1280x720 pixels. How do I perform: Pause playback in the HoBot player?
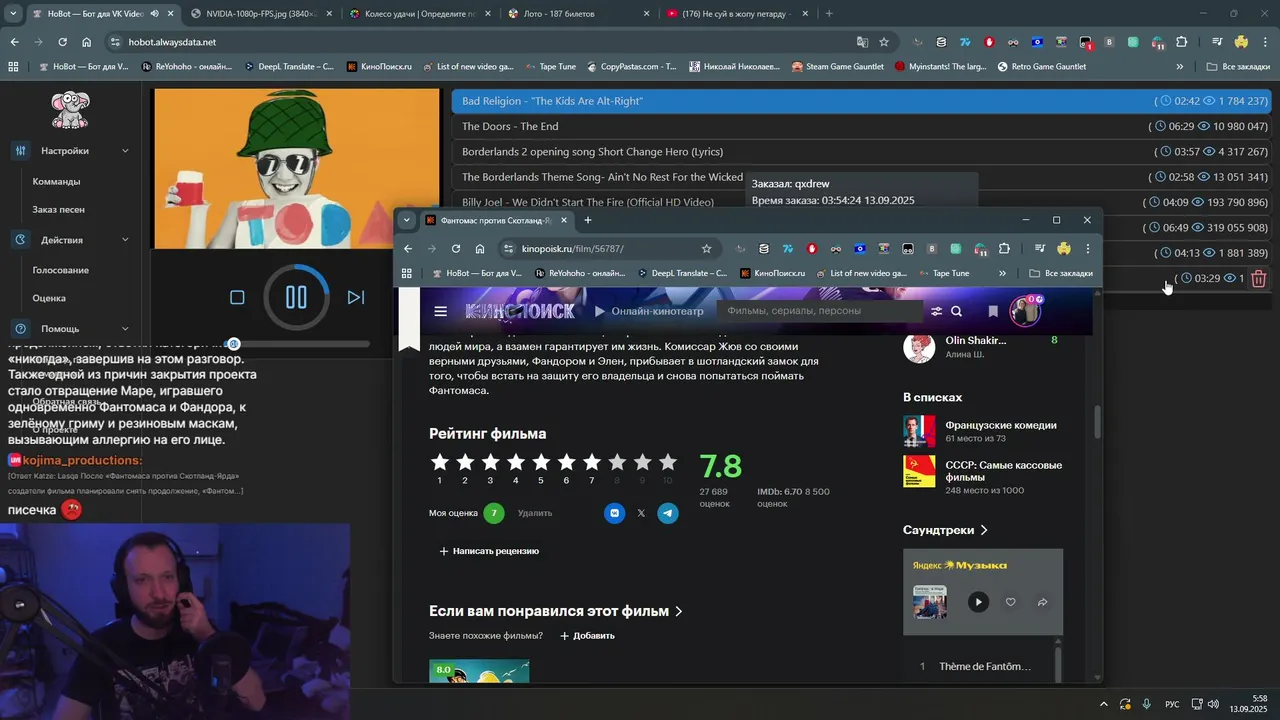pos(296,297)
